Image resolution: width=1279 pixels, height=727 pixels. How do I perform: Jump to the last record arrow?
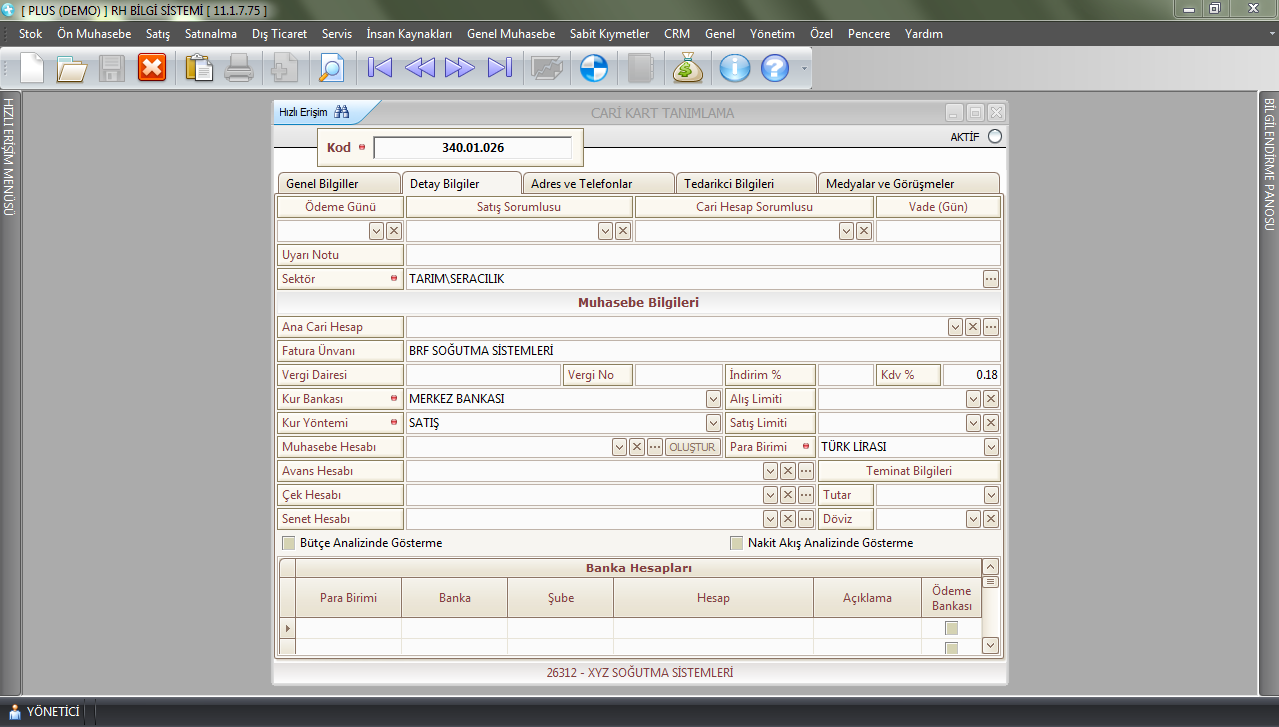pyautogui.click(x=499, y=68)
